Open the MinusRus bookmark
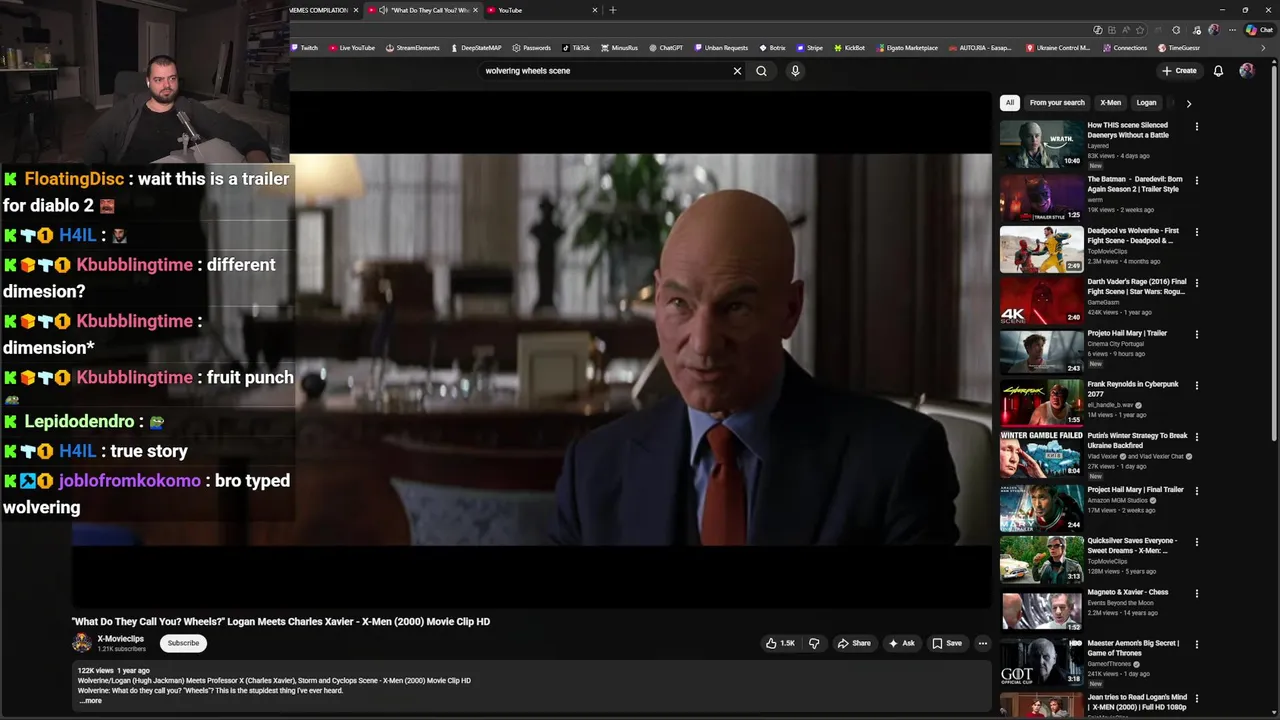Image resolution: width=1280 pixels, height=720 pixels. point(619,48)
